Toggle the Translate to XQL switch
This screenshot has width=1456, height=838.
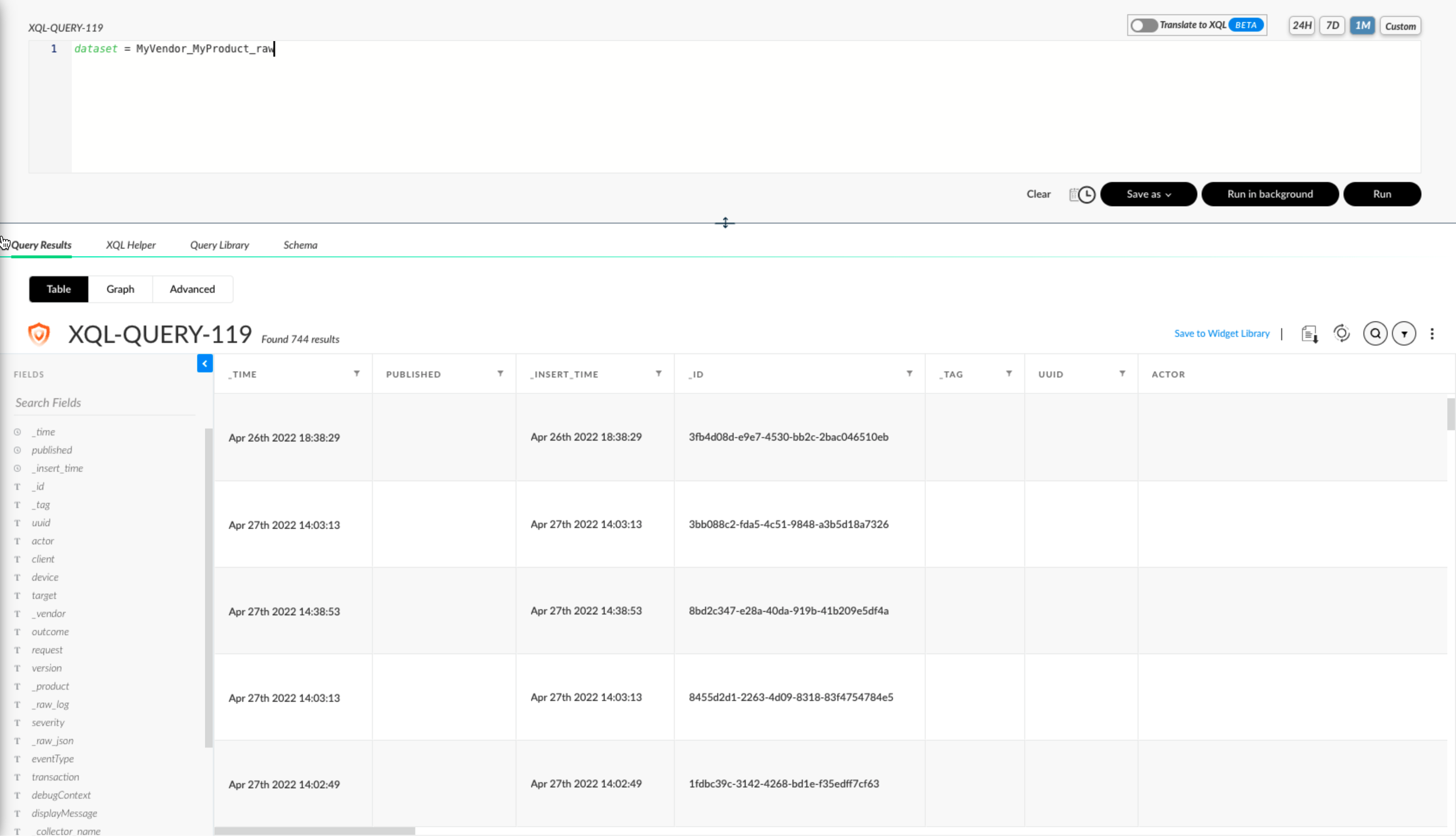point(1143,26)
